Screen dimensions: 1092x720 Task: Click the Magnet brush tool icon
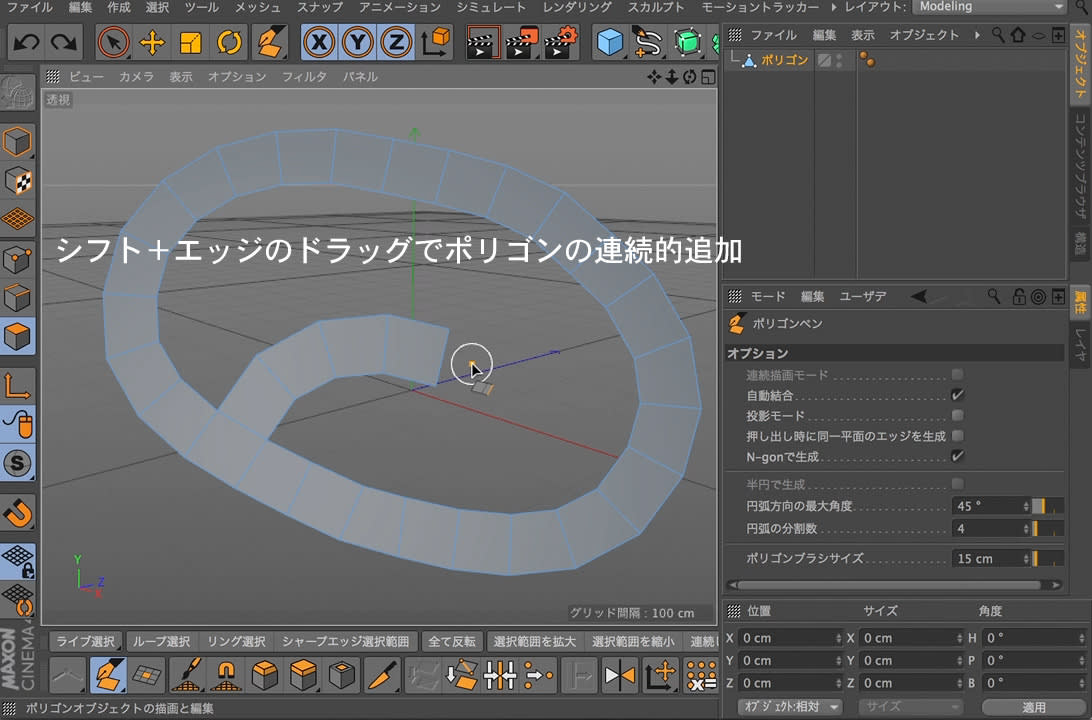[226, 676]
